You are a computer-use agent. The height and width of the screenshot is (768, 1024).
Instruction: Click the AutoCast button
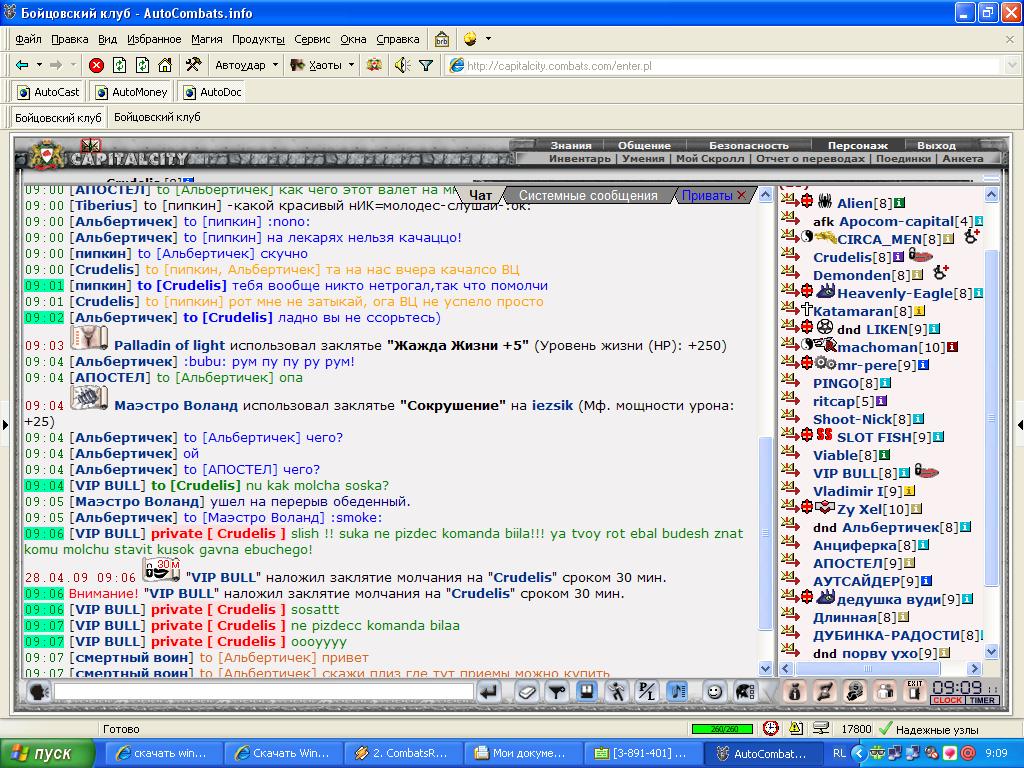tap(48, 92)
